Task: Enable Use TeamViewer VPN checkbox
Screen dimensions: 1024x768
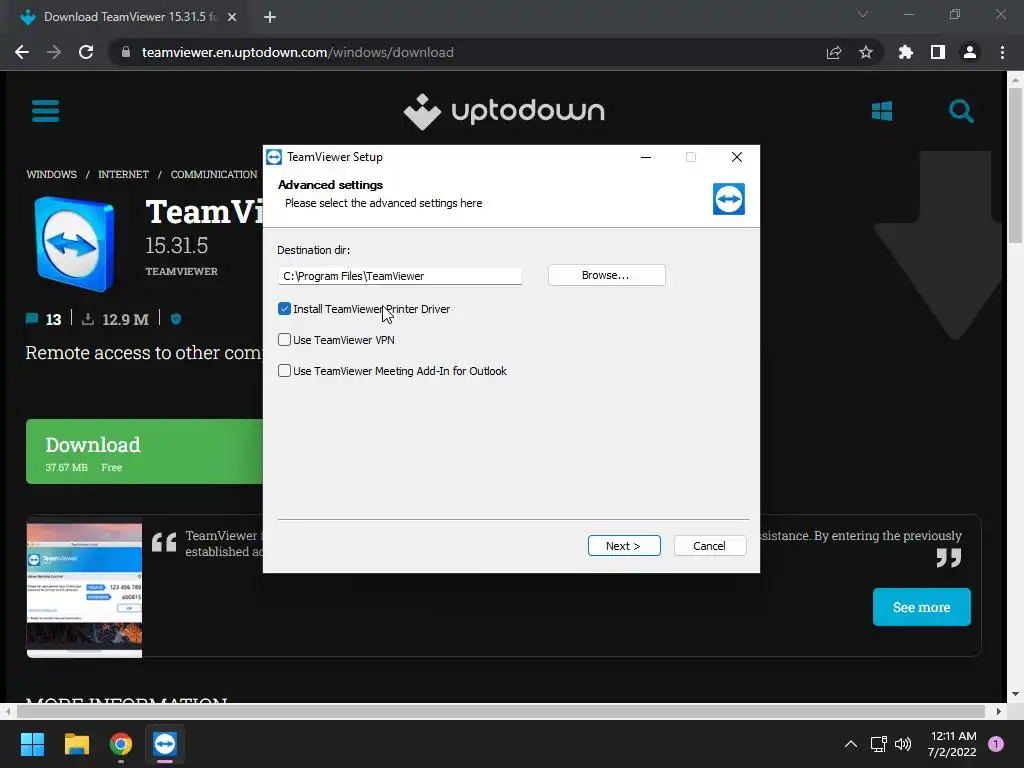Action: tap(284, 340)
